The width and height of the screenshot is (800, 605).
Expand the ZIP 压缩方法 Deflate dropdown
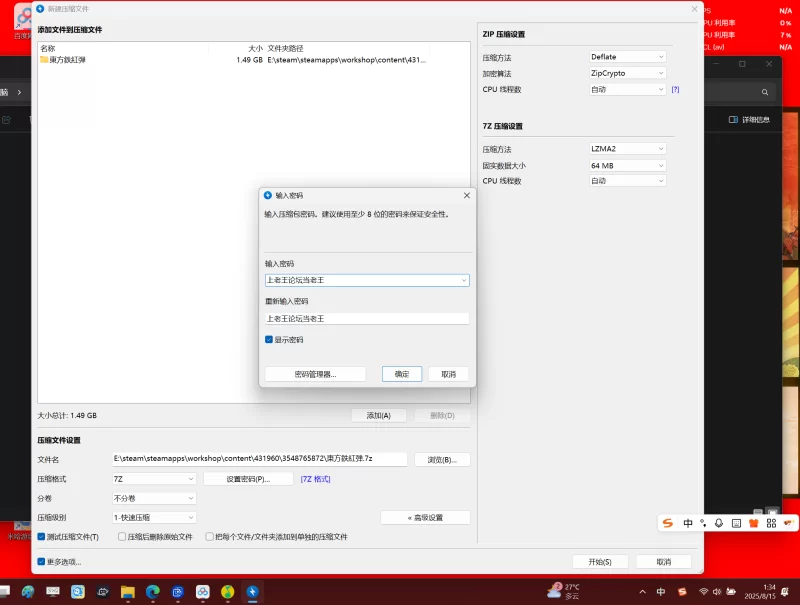[x=628, y=57]
